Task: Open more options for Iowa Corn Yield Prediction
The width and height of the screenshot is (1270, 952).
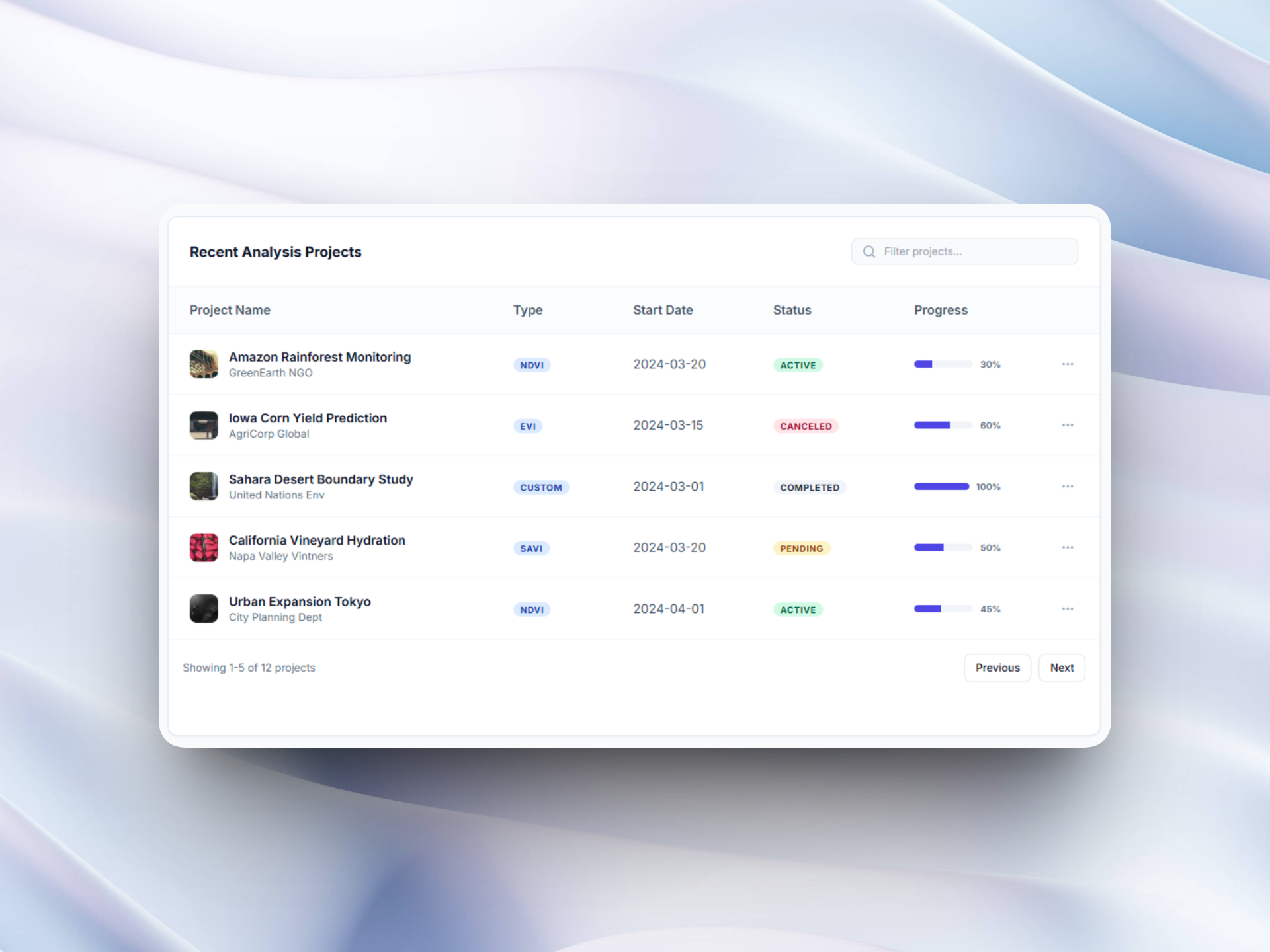Action: point(1068,425)
